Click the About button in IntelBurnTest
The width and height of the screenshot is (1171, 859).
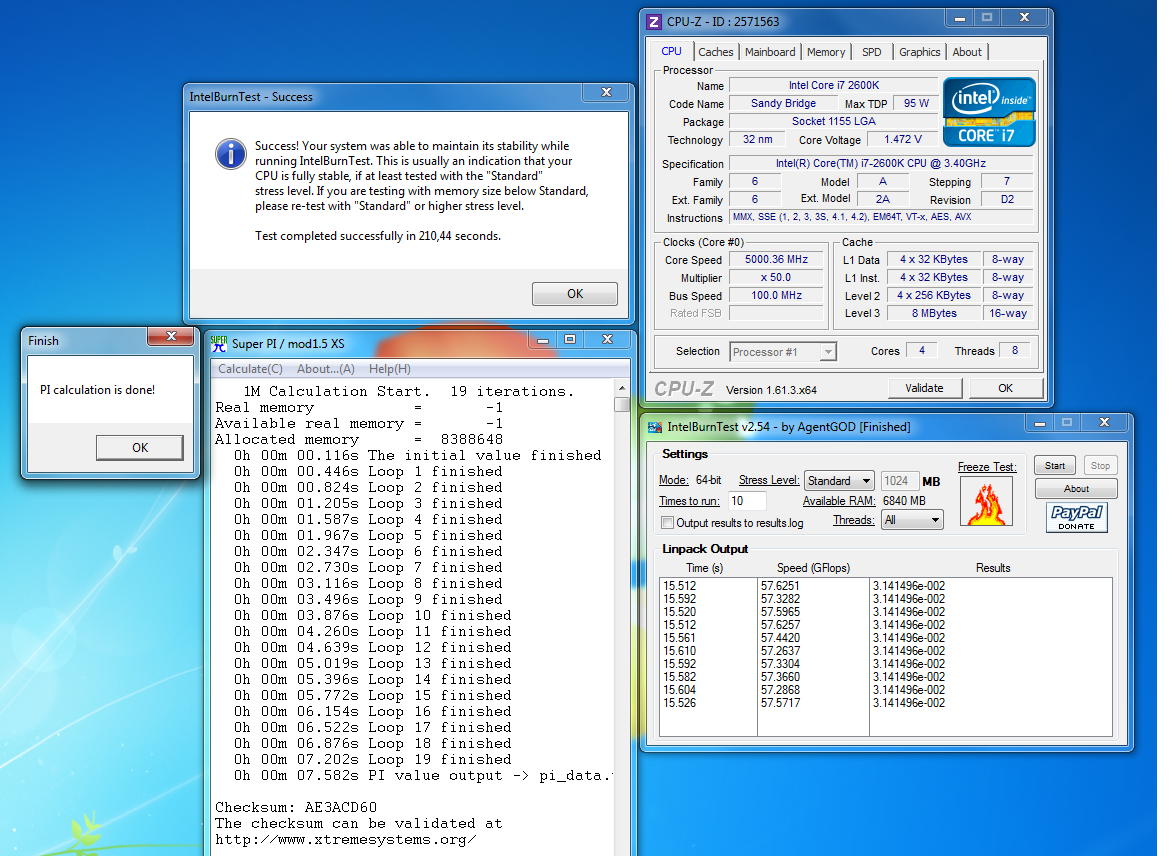click(1076, 489)
